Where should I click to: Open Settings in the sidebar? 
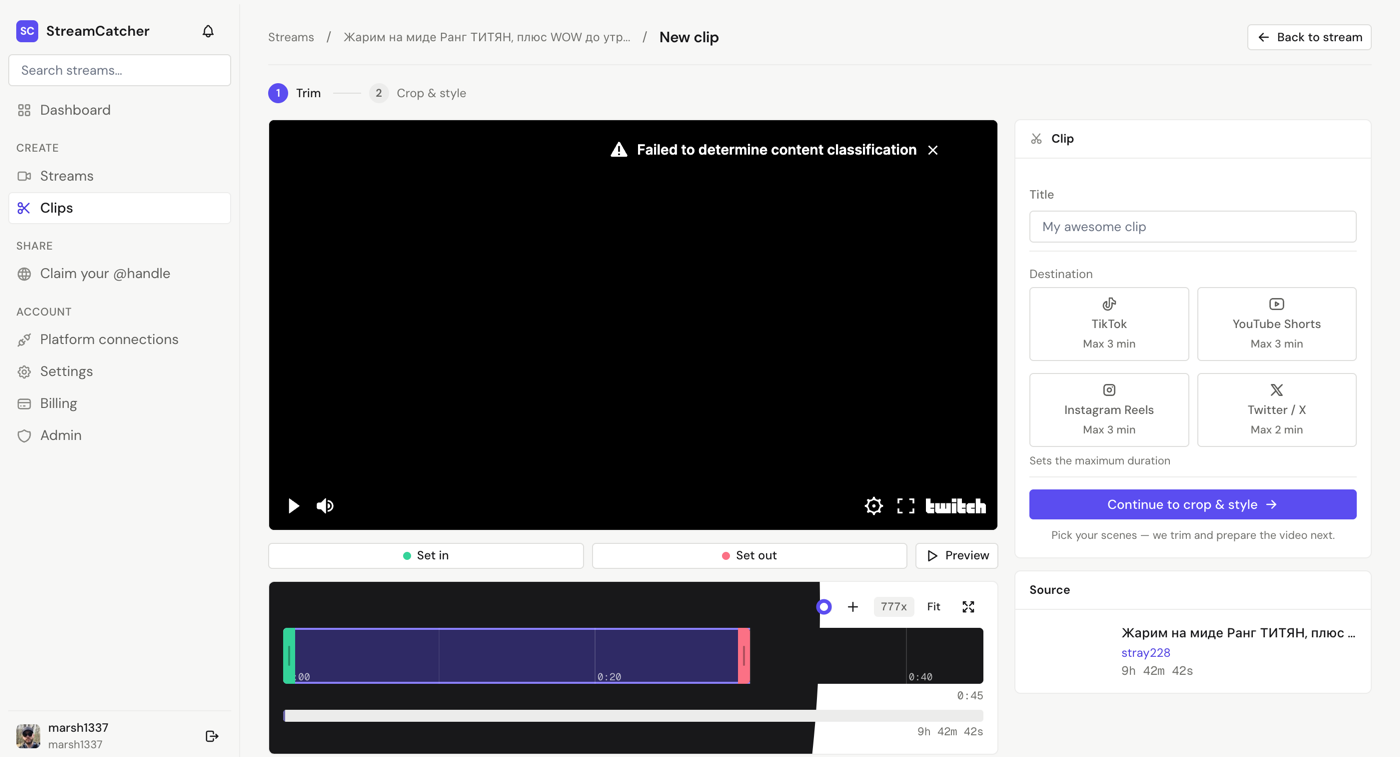(120, 372)
